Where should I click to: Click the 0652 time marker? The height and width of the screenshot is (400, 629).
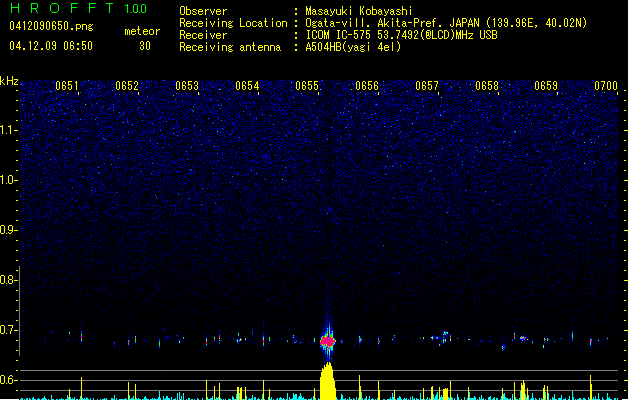[x=127, y=86]
